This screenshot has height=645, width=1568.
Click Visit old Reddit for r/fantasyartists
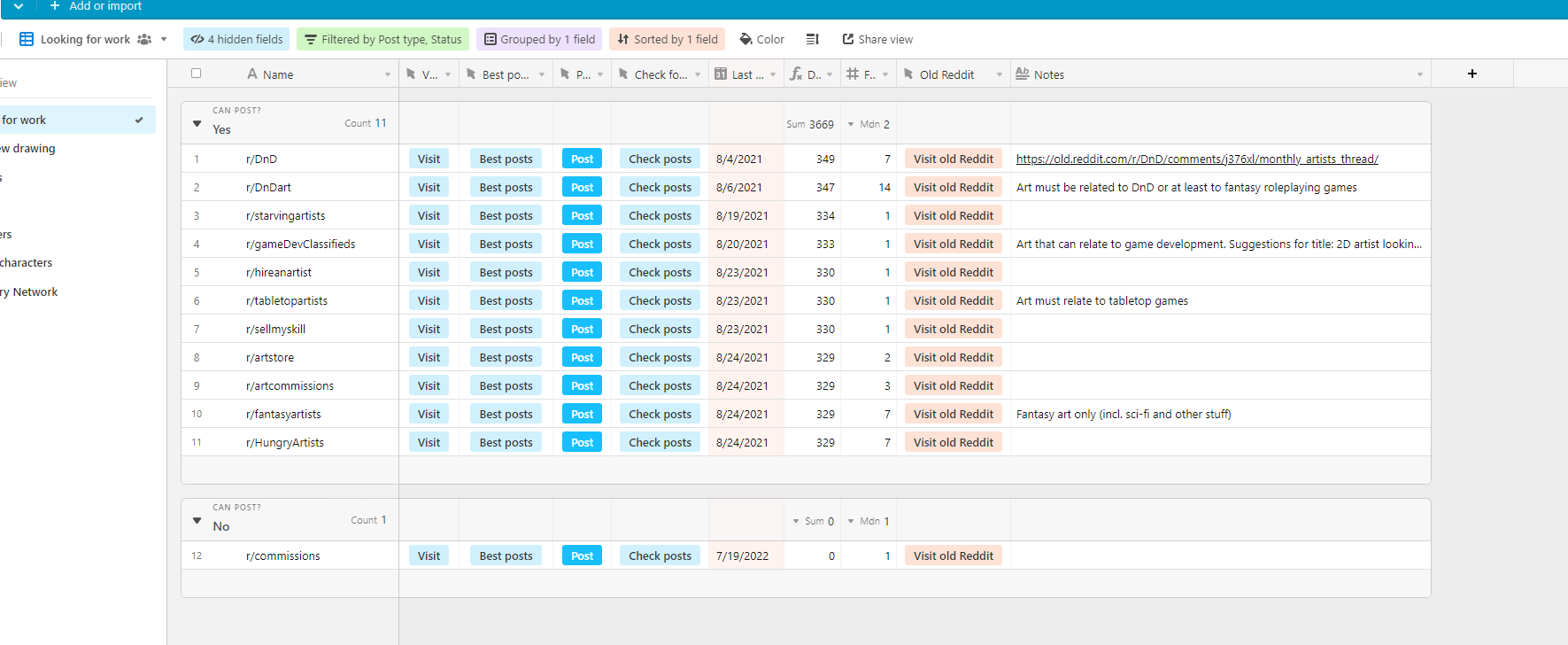coord(954,414)
